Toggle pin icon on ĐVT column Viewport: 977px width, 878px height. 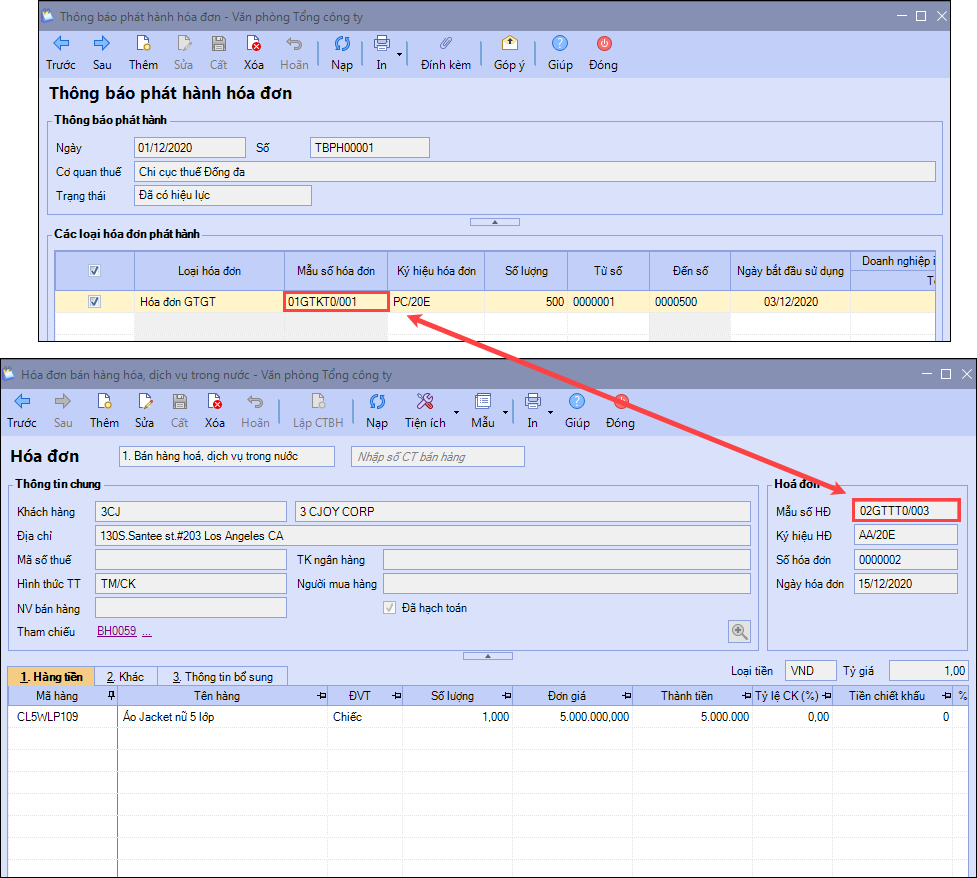tap(397, 695)
